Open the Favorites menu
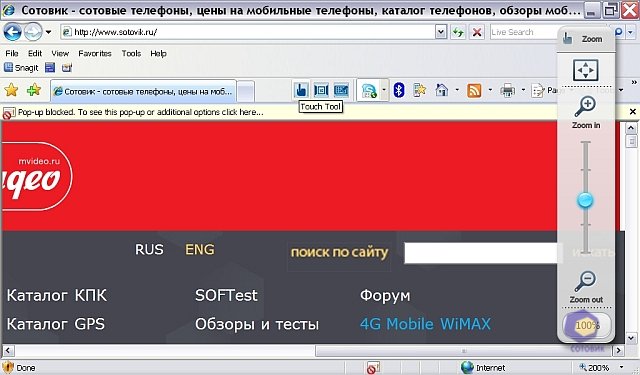640x375 pixels. [x=95, y=53]
